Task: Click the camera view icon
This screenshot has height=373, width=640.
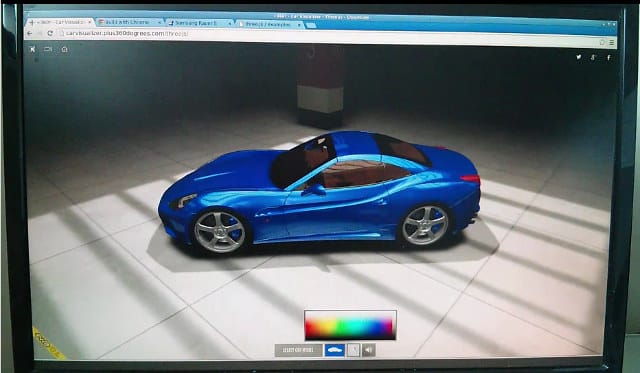Action: [x=48, y=49]
